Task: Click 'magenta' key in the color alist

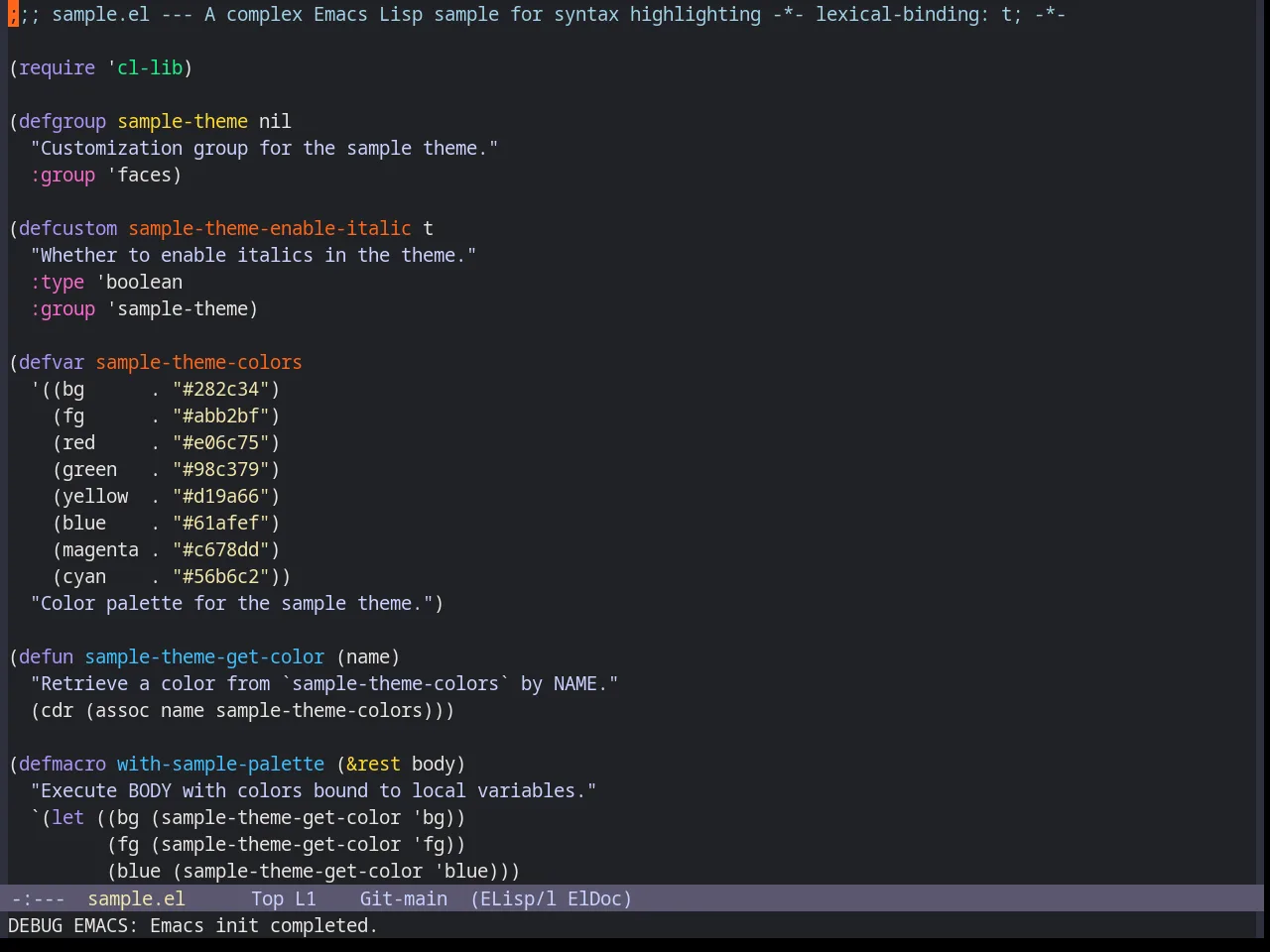Action: [100, 549]
